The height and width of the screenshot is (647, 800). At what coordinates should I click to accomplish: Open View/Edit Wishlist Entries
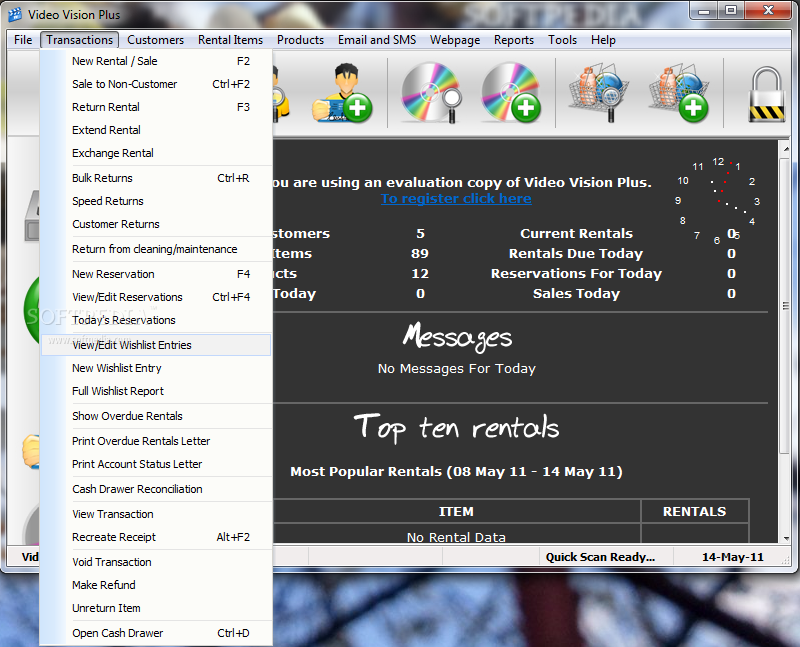156,345
